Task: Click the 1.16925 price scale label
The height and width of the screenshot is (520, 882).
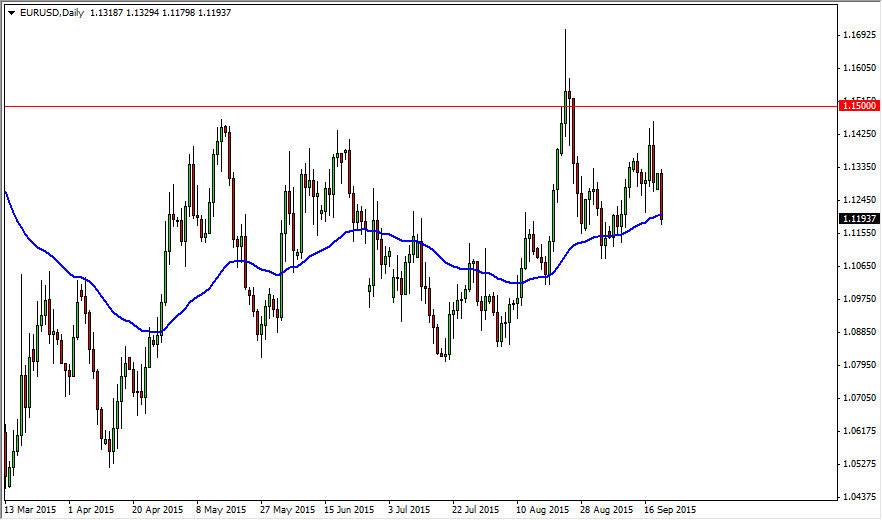Action: point(859,35)
